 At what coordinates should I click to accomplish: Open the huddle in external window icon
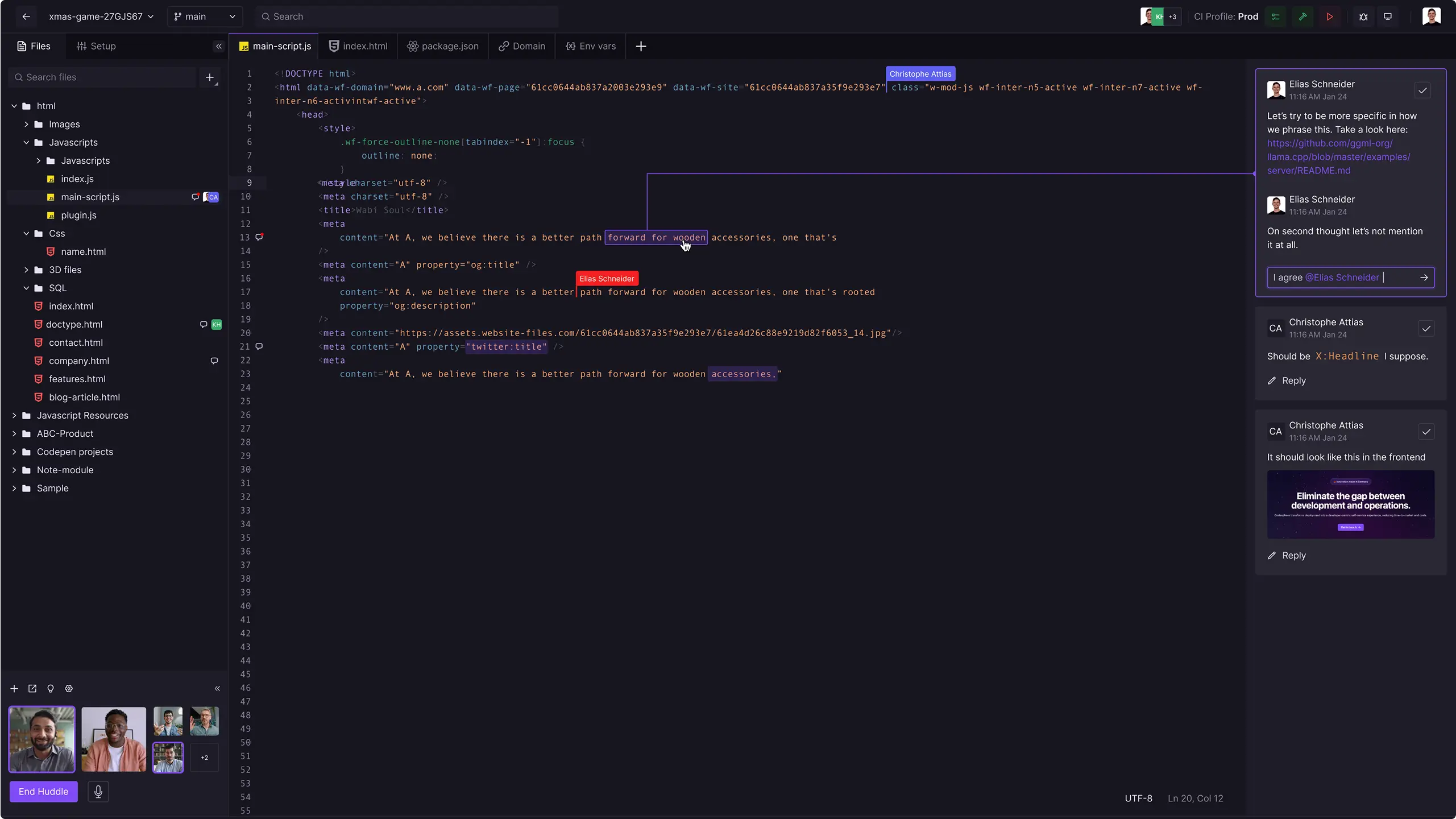tap(32, 688)
